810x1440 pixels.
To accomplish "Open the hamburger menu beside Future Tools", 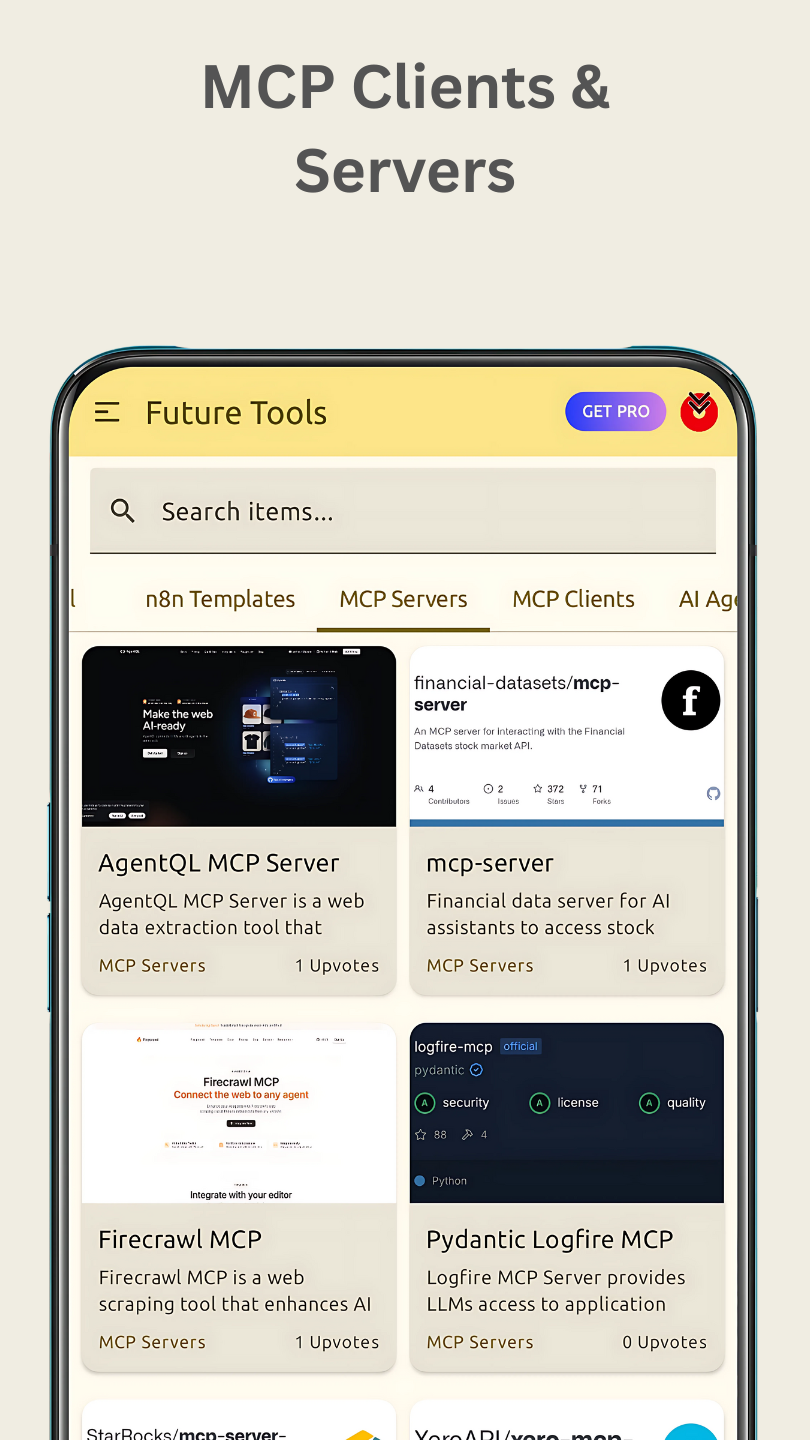I will click(107, 412).
